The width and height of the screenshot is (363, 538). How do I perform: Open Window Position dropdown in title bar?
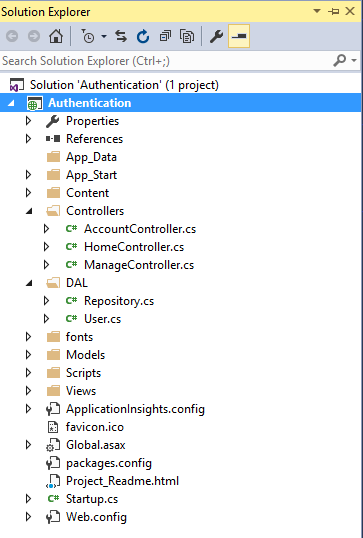[x=317, y=11]
